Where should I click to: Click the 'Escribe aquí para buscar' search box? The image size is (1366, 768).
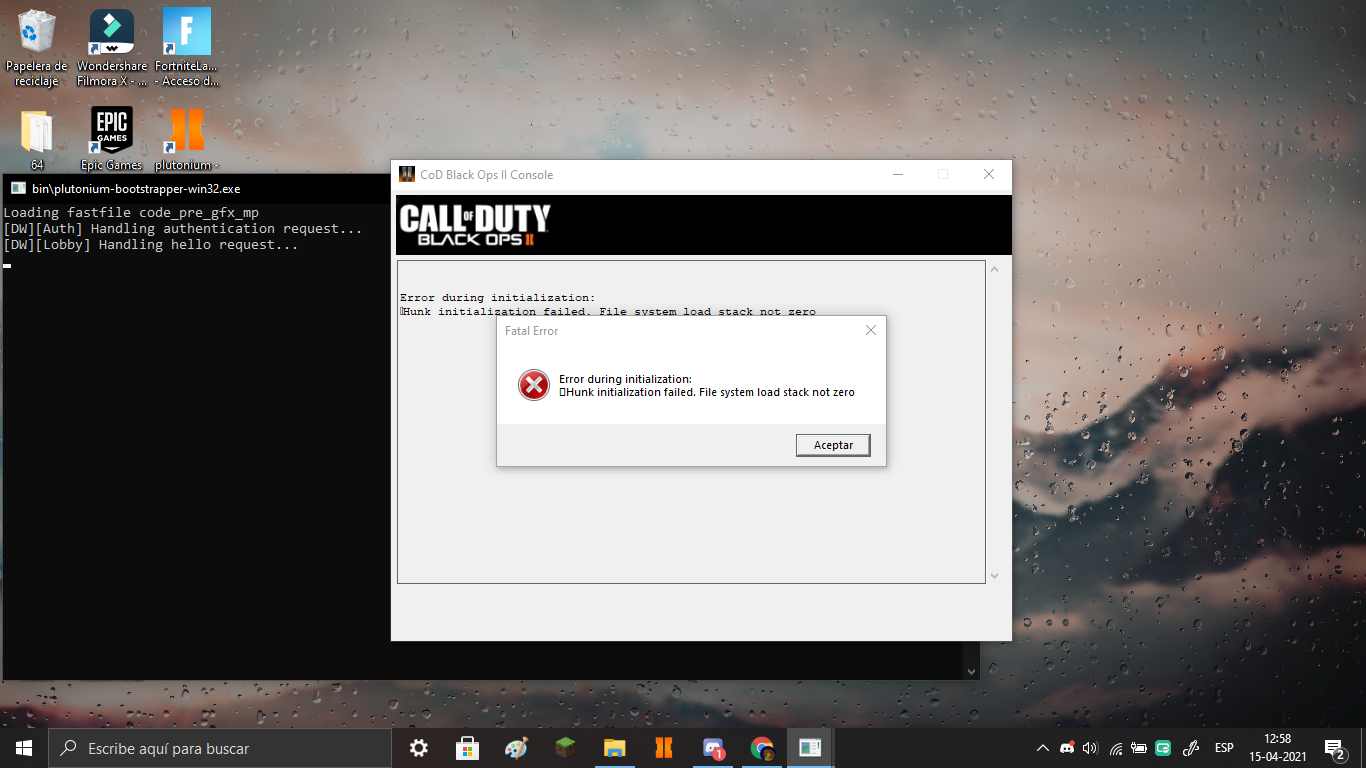tap(220, 748)
